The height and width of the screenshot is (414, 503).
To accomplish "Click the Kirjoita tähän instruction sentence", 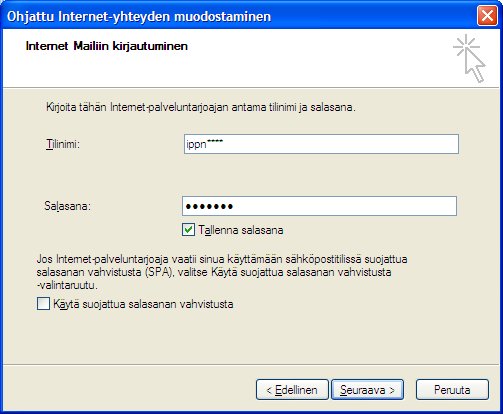I will pos(201,107).
